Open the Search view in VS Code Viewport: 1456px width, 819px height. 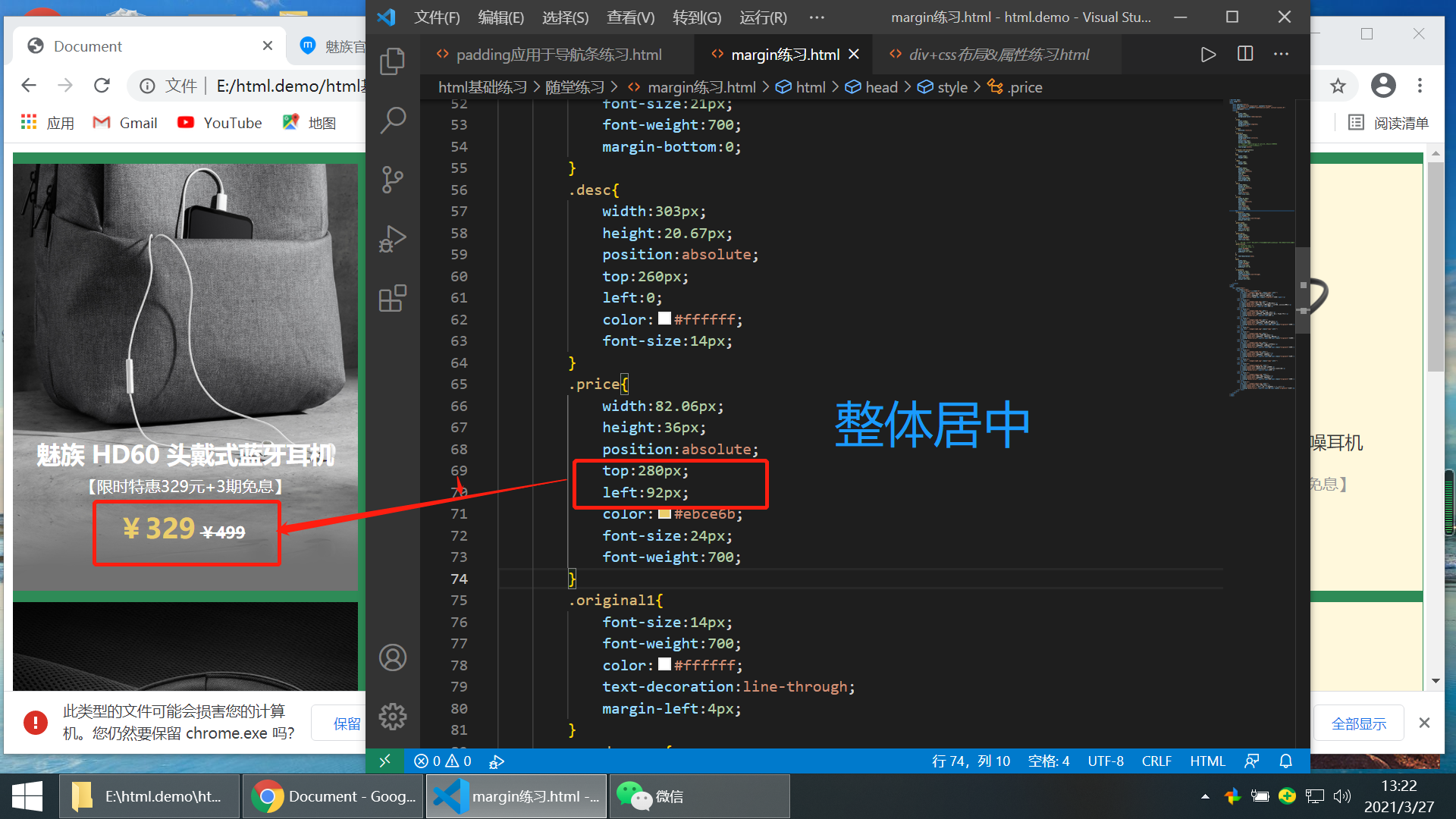coord(392,120)
